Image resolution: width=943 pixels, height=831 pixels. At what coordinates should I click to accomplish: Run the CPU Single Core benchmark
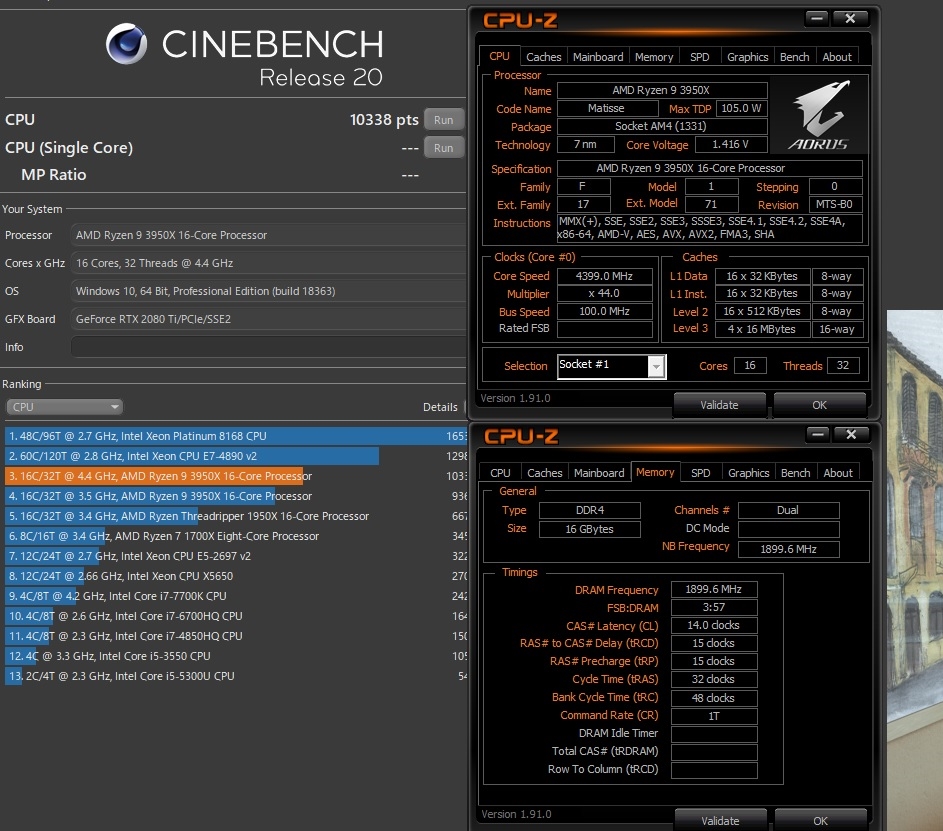point(443,148)
